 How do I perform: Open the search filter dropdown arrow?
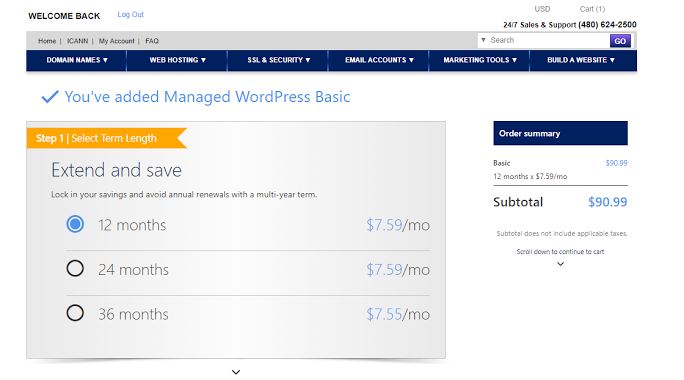pyautogui.click(x=483, y=40)
